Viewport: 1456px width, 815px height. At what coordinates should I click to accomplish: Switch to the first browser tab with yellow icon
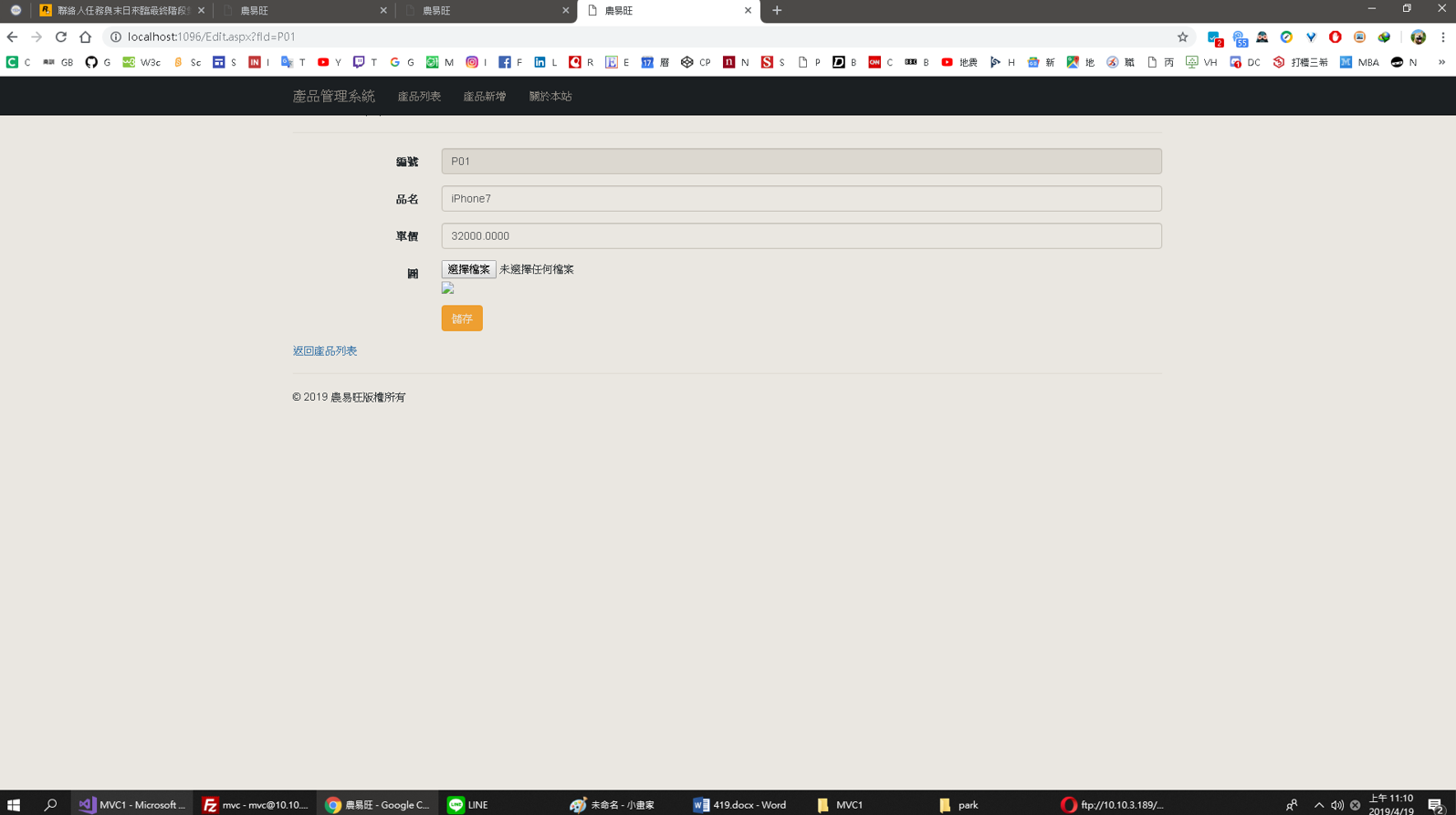pyautogui.click(x=121, y=11)
